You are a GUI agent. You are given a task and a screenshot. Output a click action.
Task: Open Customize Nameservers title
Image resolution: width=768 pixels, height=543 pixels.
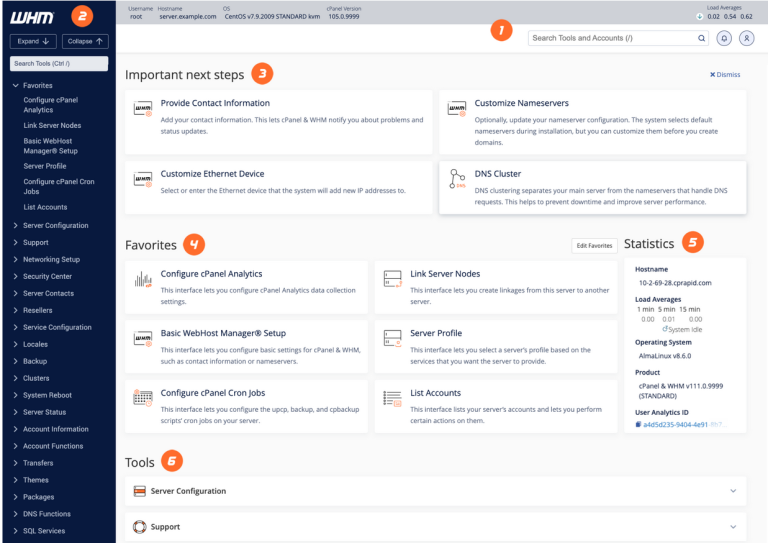[522, 103]
